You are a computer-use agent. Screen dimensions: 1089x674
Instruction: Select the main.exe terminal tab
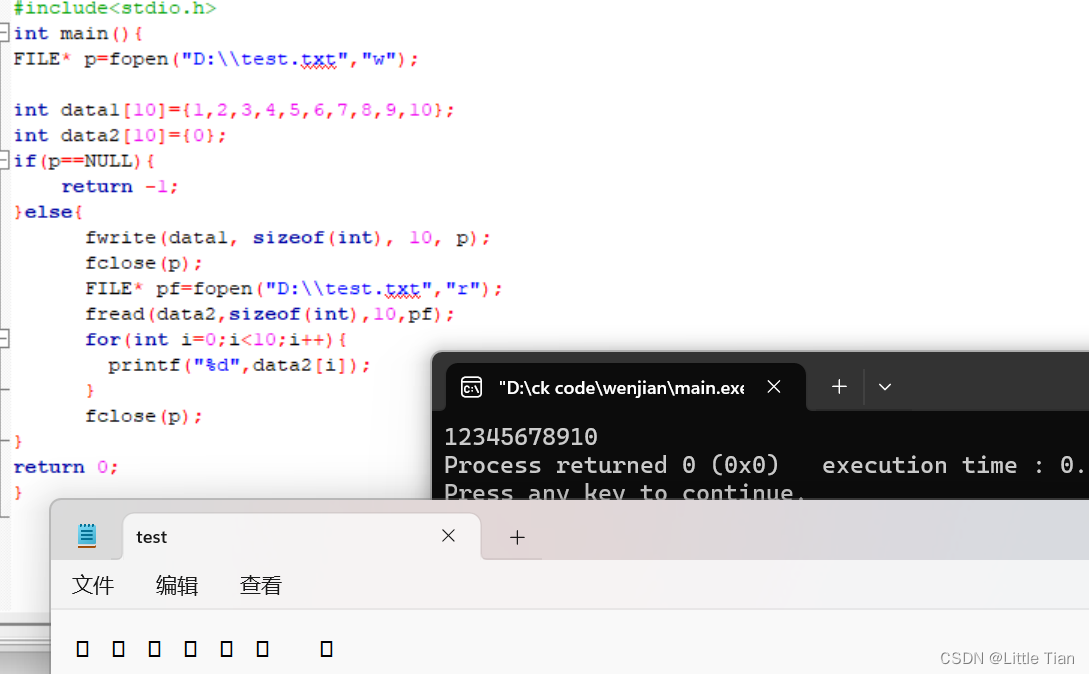pos(625,387)
